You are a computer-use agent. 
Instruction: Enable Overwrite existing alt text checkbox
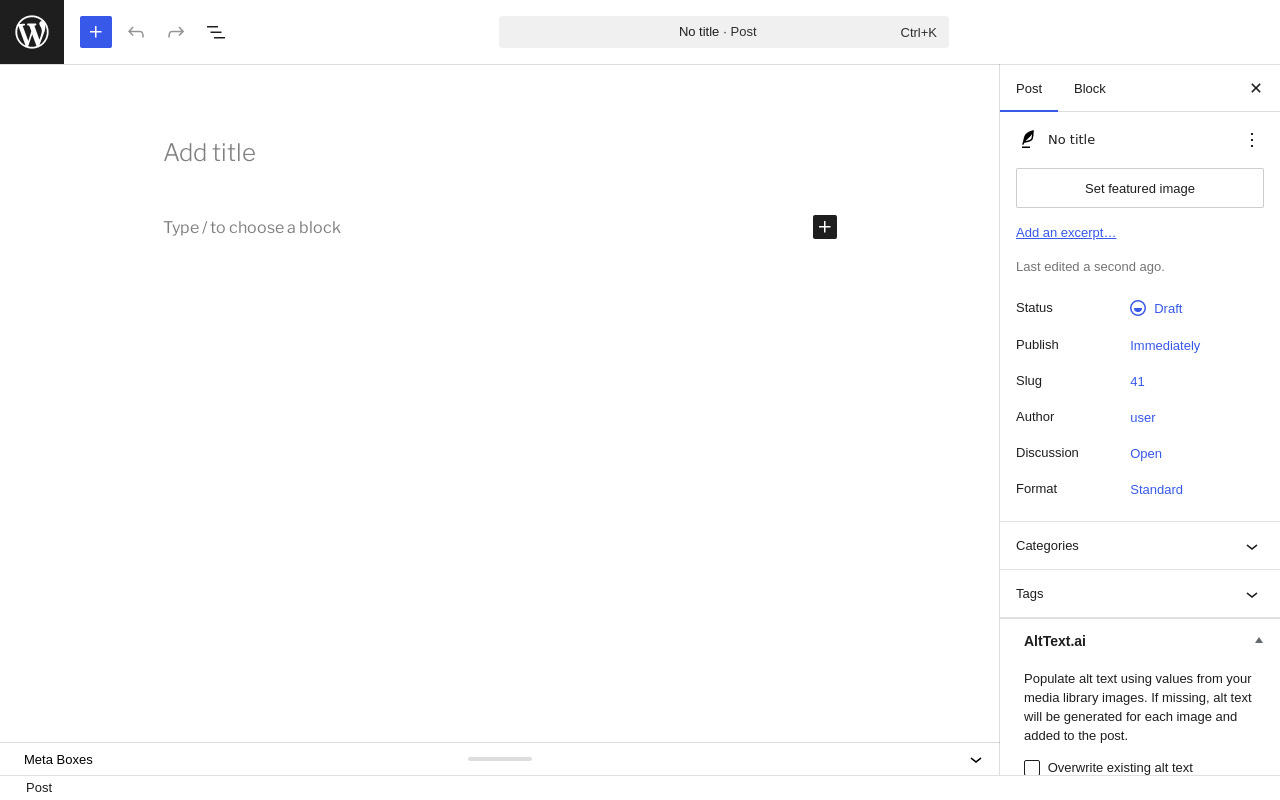pos(1032,768)
